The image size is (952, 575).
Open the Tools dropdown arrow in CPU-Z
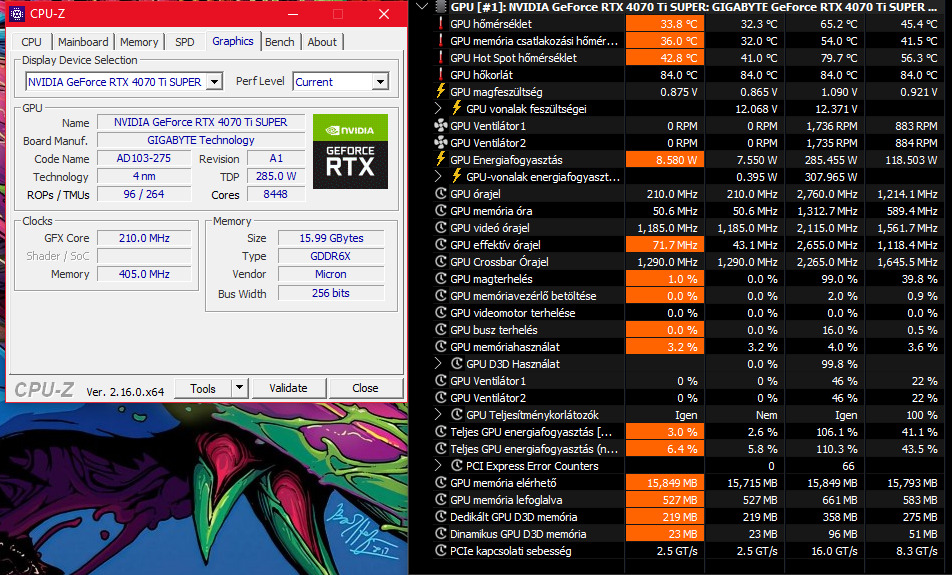(240, 388)
